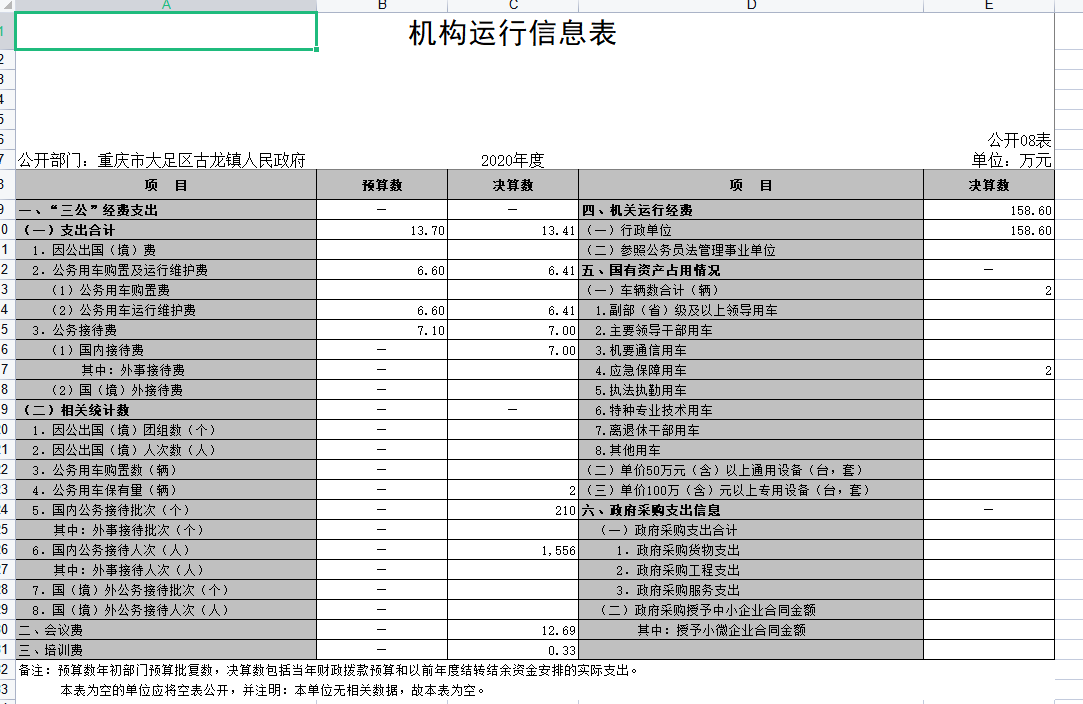Image resolution: width=1083 pixels, height=704 pixels.
Task: Select （三）单价100万（含）元以上专用设备 cell
Action: pos(751,491)
